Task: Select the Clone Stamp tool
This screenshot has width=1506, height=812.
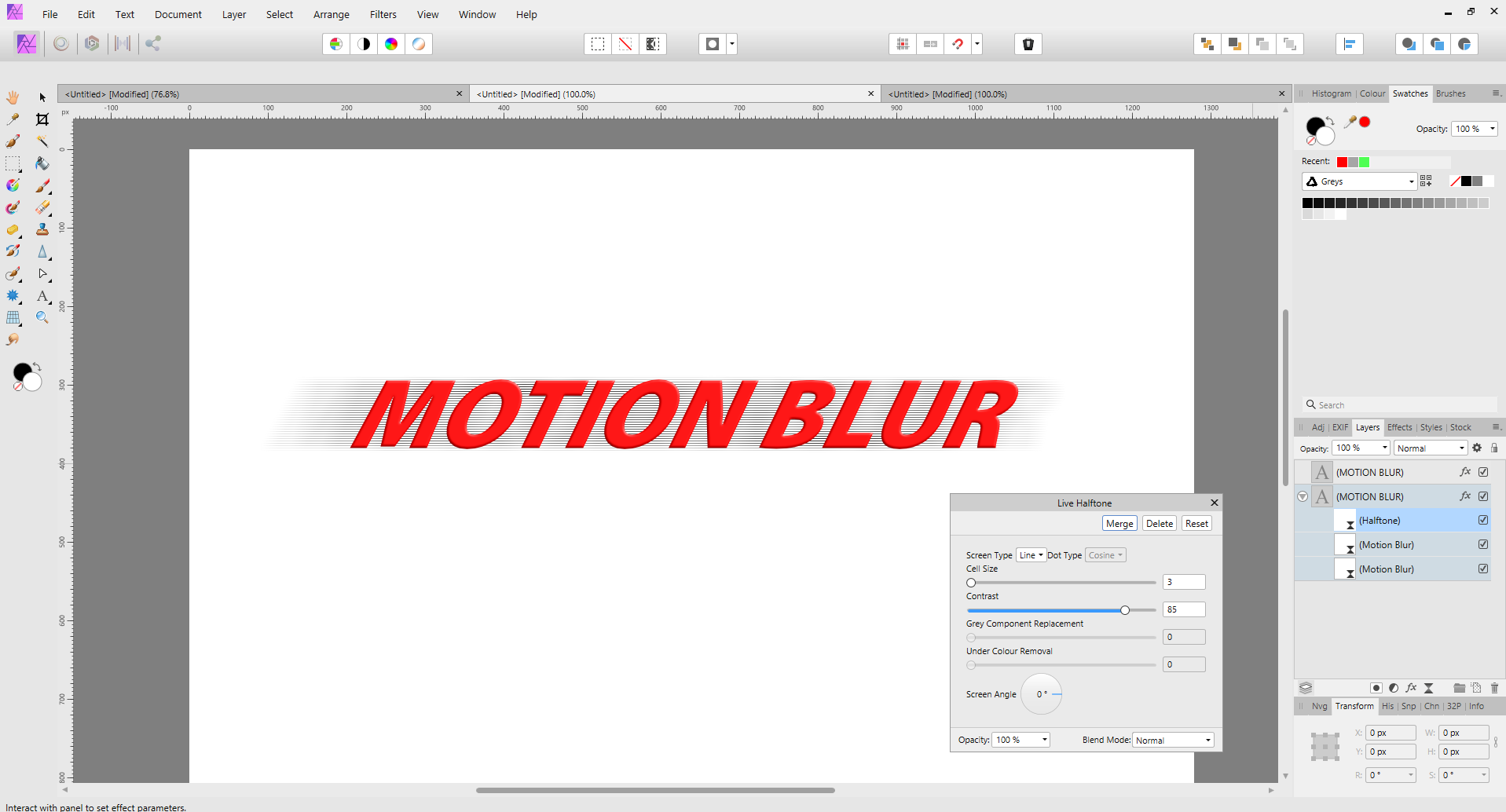Action: coord(42,229)
